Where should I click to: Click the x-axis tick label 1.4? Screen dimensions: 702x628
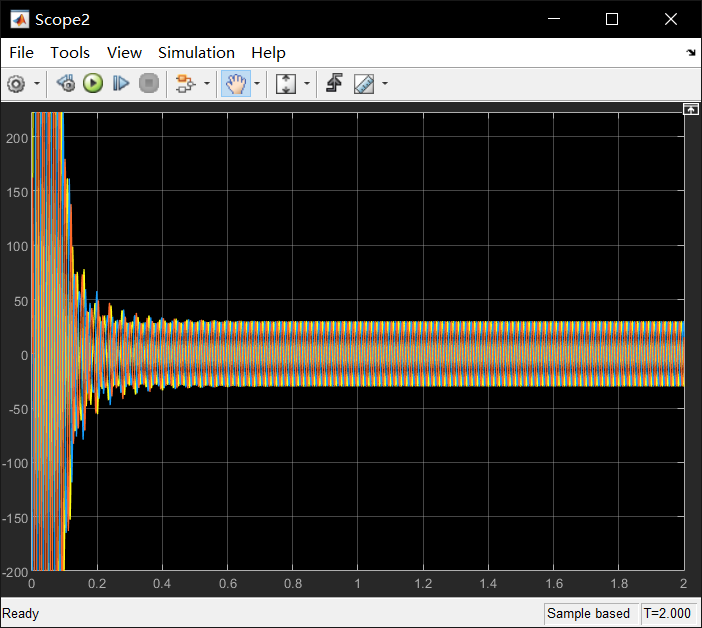pos(488,584)
